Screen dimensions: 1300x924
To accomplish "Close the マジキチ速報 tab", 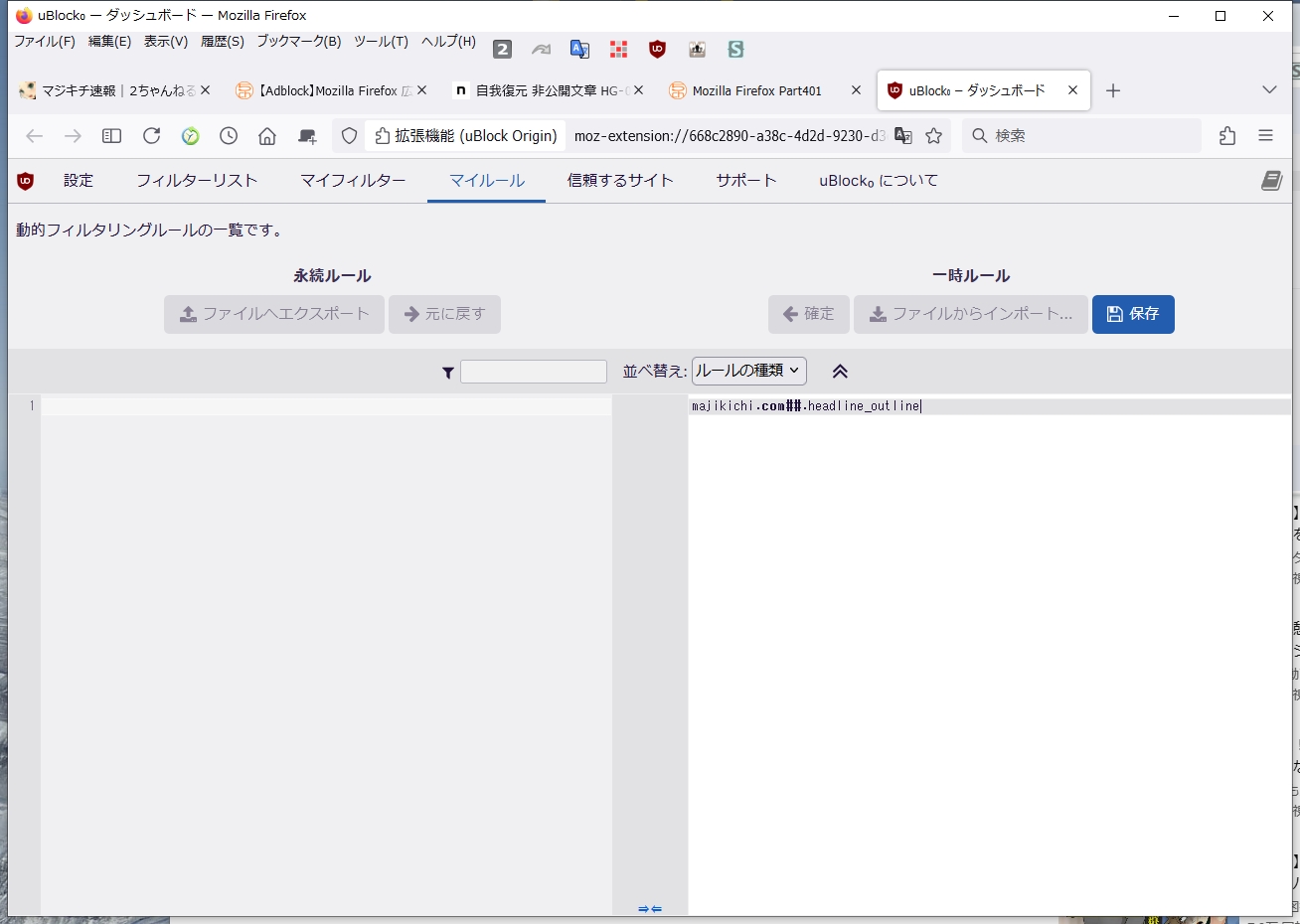I will [x=206, y=90].
